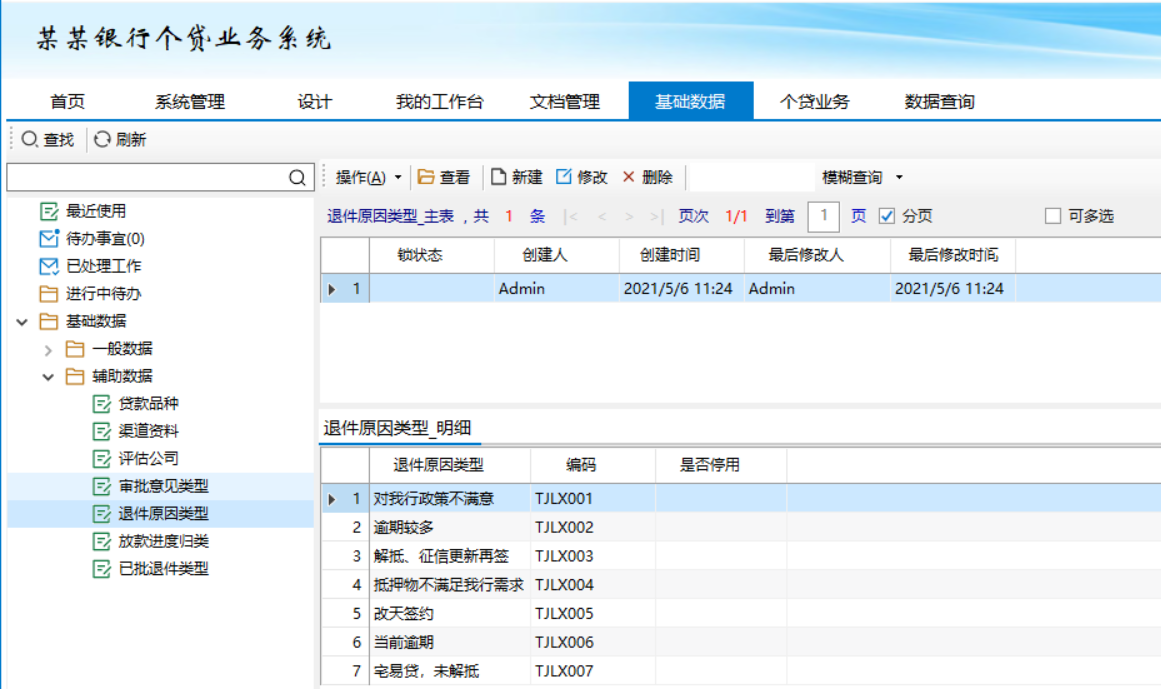Expand the 一般数据 tree folder

click(x=48, y=349)
